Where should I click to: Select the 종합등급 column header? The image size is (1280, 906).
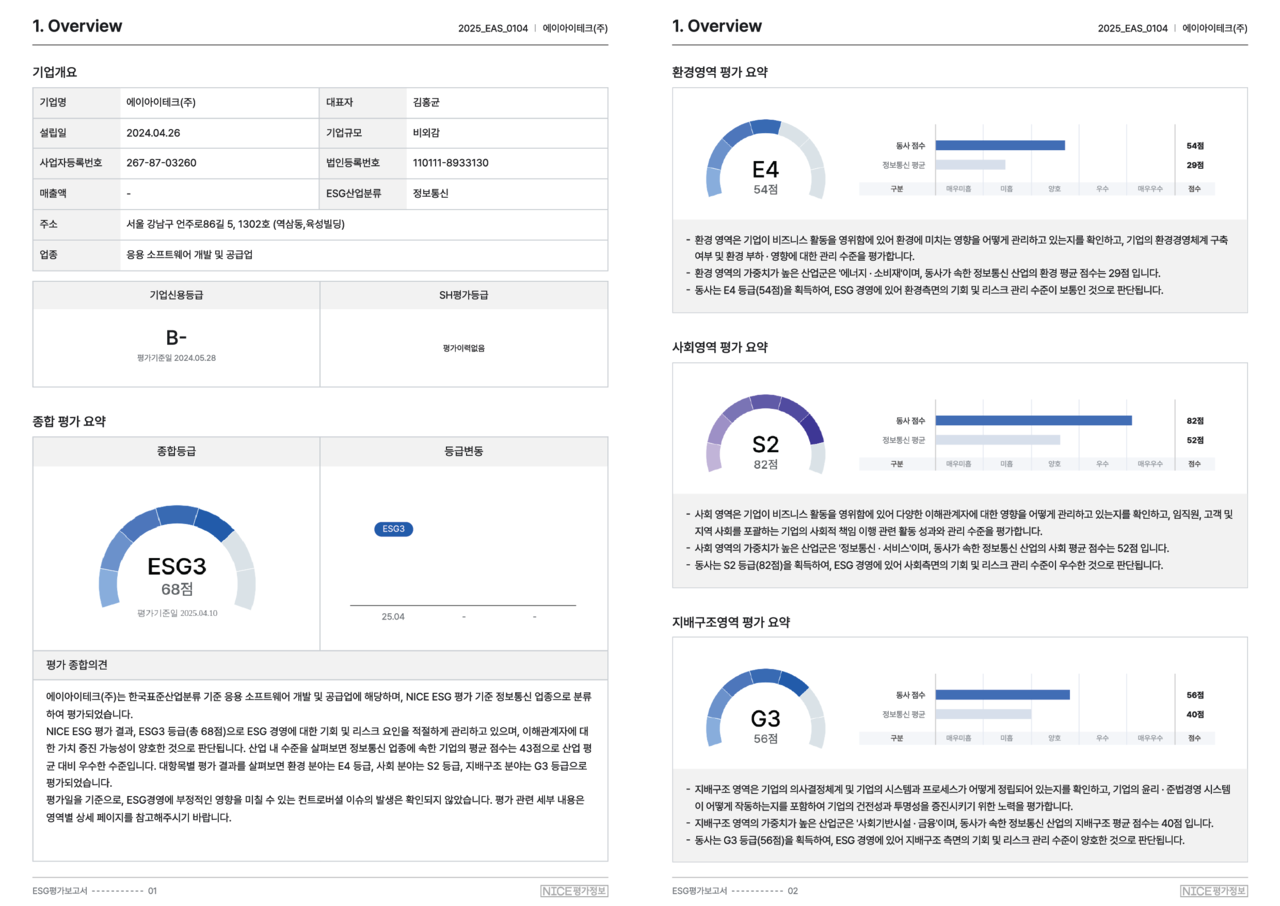pyautogui.click(x=176, y=452)
